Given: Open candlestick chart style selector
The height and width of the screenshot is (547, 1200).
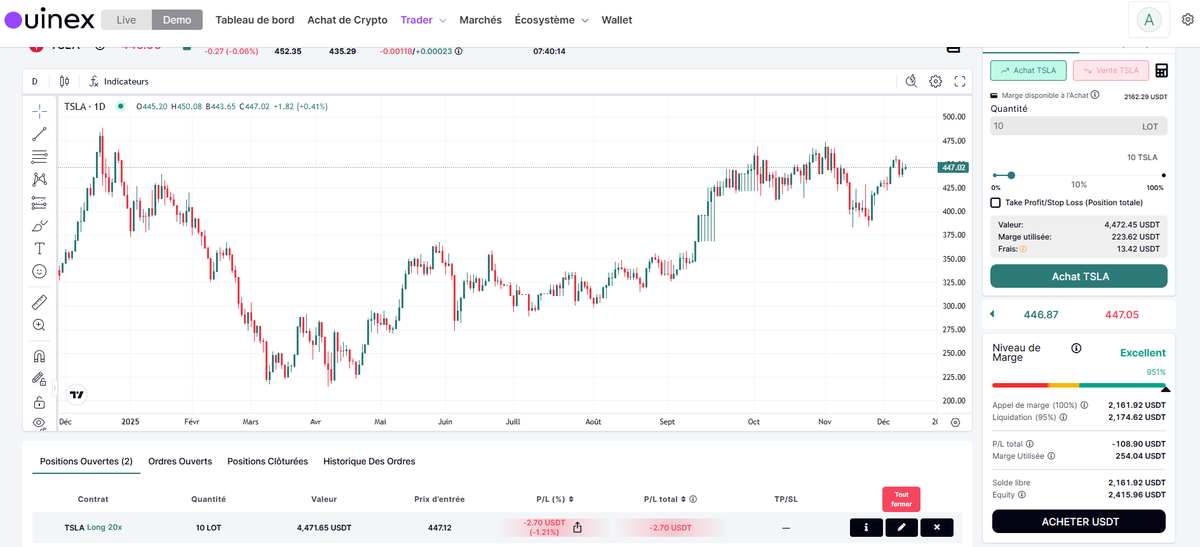Looking at the screenshot, I should [x=64, y=81].
